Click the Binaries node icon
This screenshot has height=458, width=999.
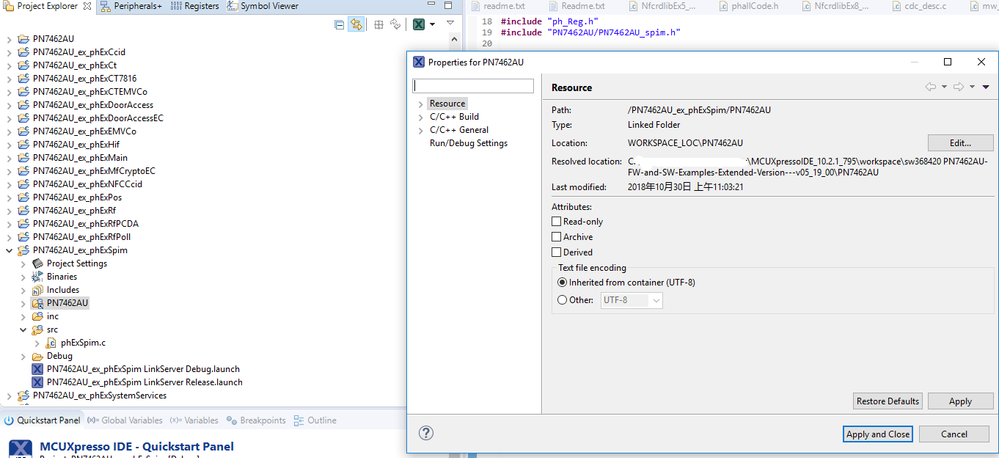37,276
